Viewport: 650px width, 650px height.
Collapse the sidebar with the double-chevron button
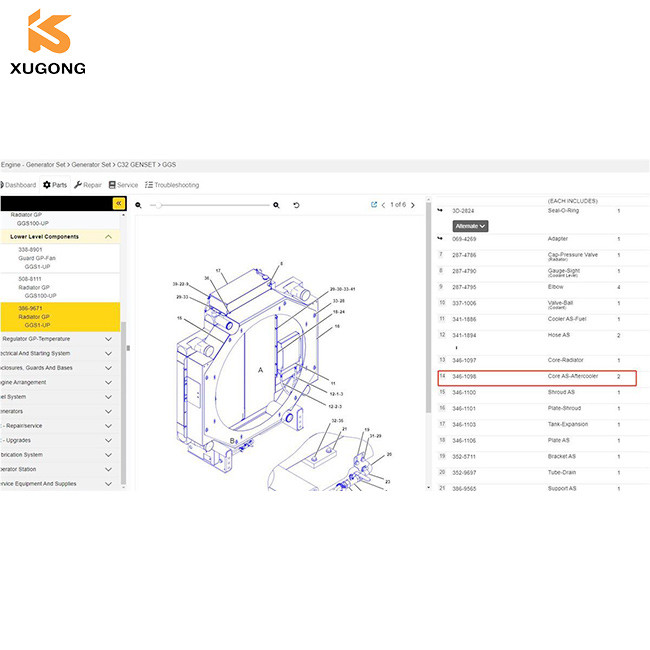(118, 203)
